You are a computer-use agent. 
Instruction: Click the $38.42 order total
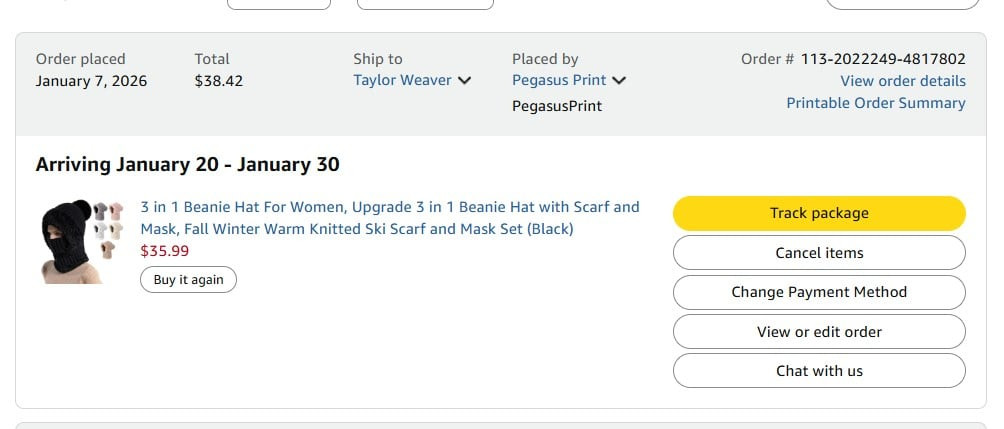tap(218, 81)
